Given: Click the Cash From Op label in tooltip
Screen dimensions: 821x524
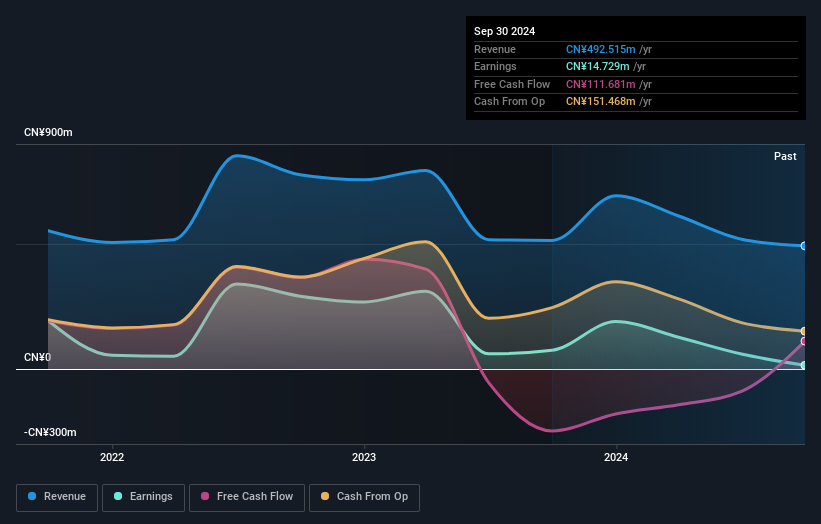Looking at the screenshot, I should pyautogui.click(x=509, y=102).
